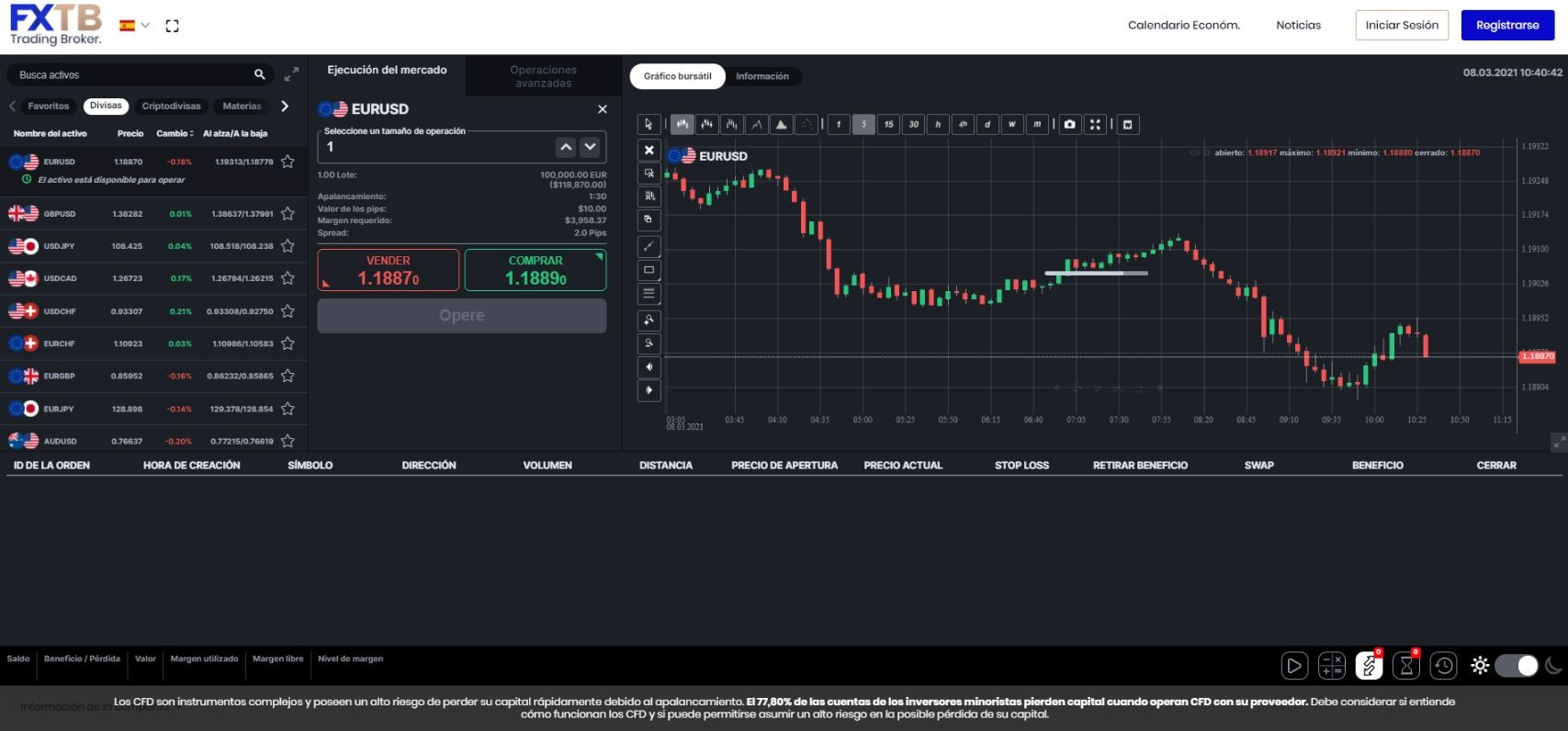This screenshot has width=1568, height=731.
Task: Select the trend line drawing tool
Action: [x=649, y=246]
